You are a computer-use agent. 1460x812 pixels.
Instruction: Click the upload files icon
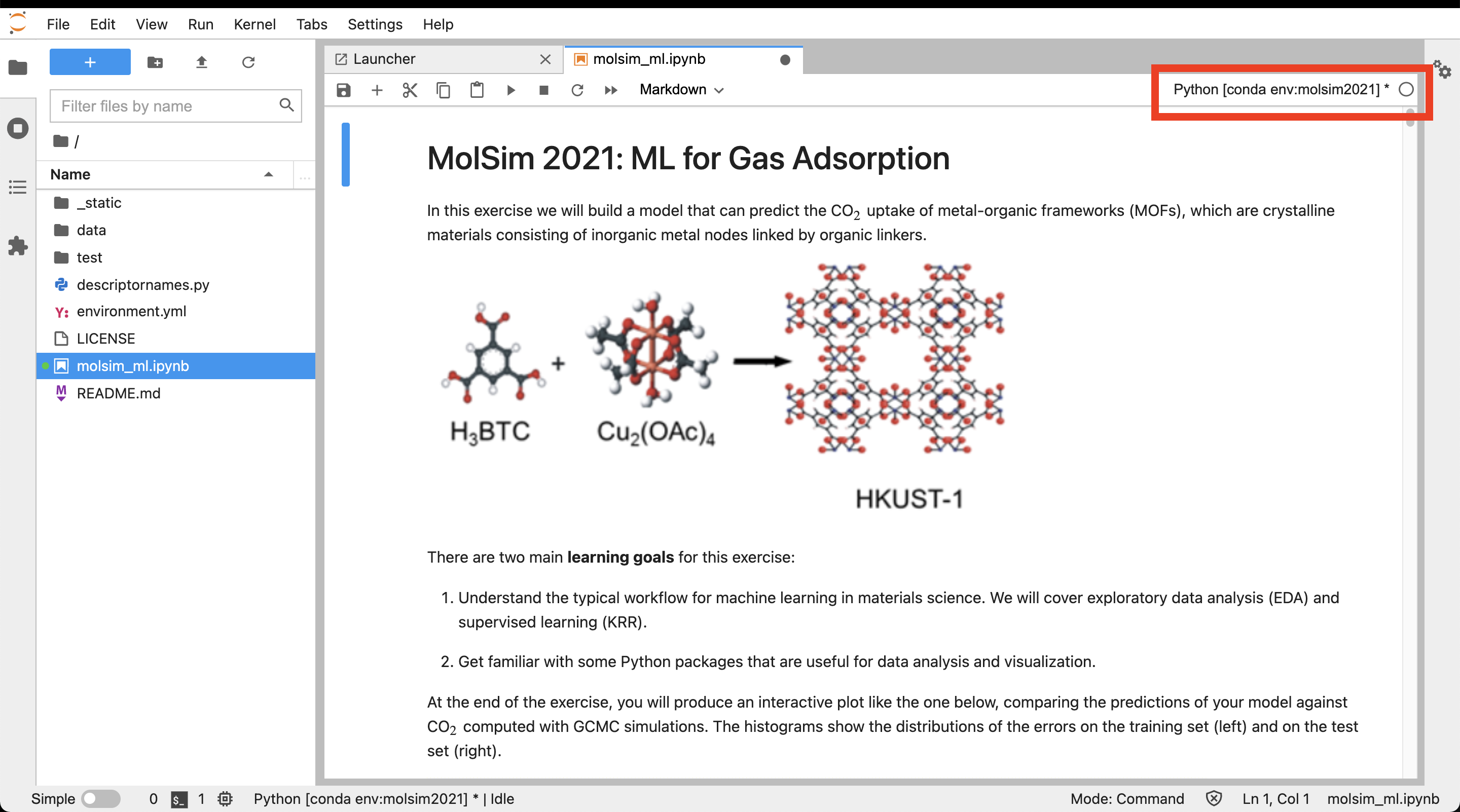point(201,62)
